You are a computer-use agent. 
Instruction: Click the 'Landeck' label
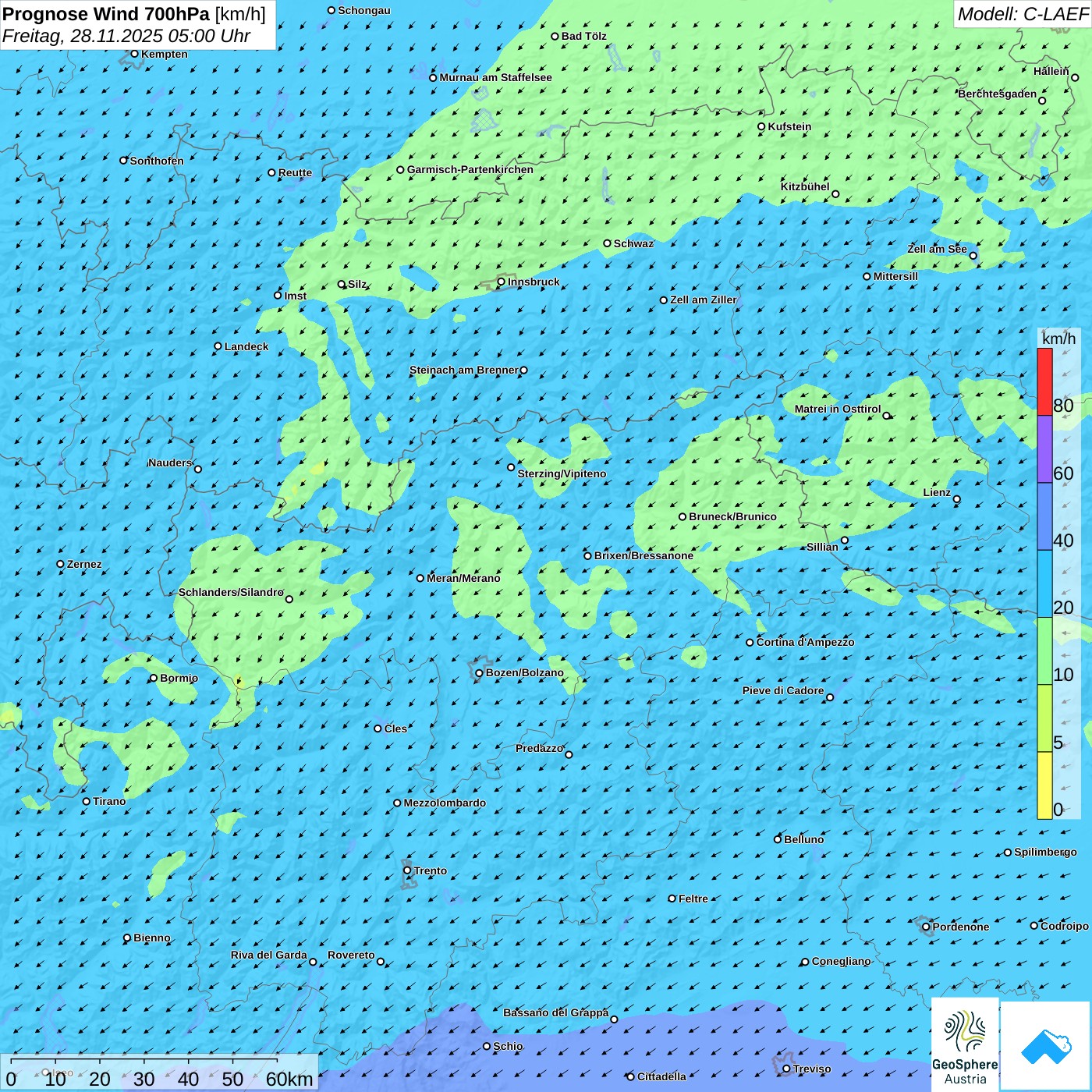tap(246, 346)
